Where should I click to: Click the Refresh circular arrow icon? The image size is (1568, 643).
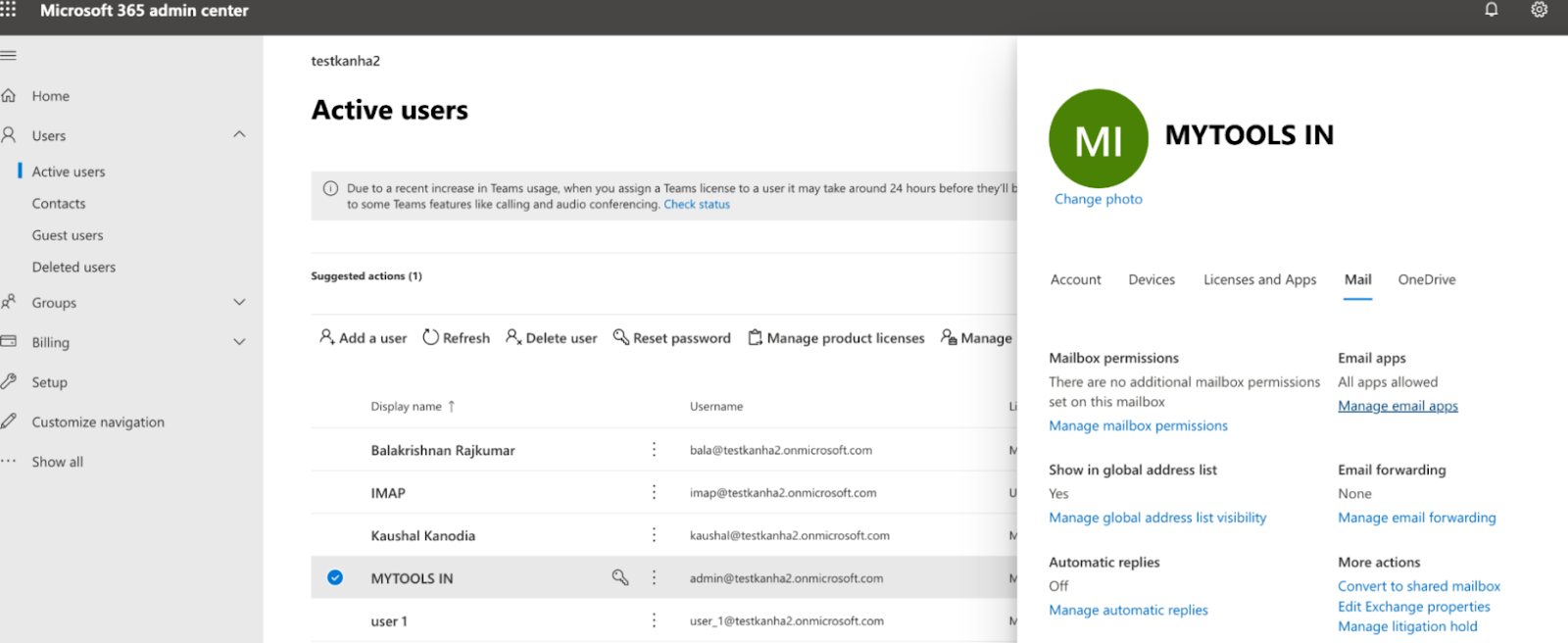tap(430, 337)
